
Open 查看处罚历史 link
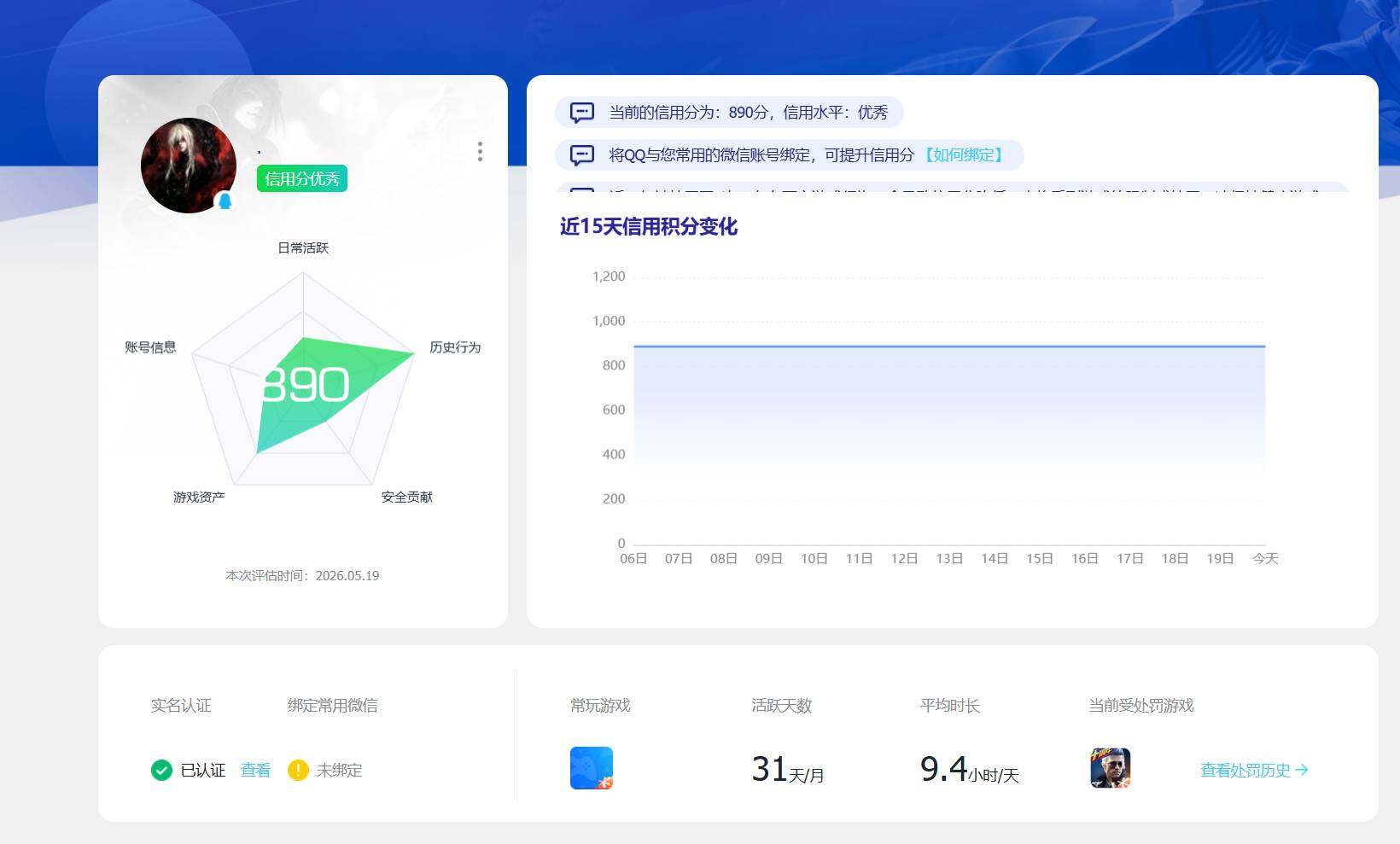tap(1254, 770)
